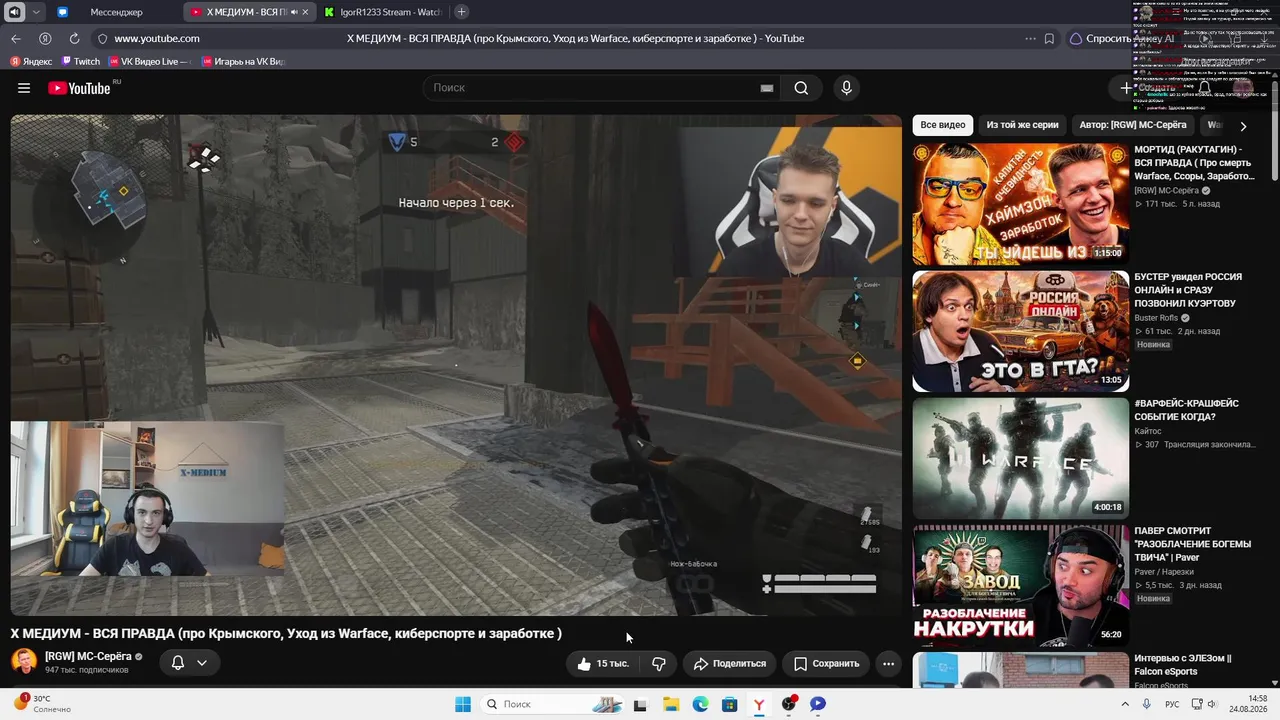Viewport: 1280px width, 720px height.
Task: Open [RGW] МС-Серёга channel name link
Action: pos(88,656)
